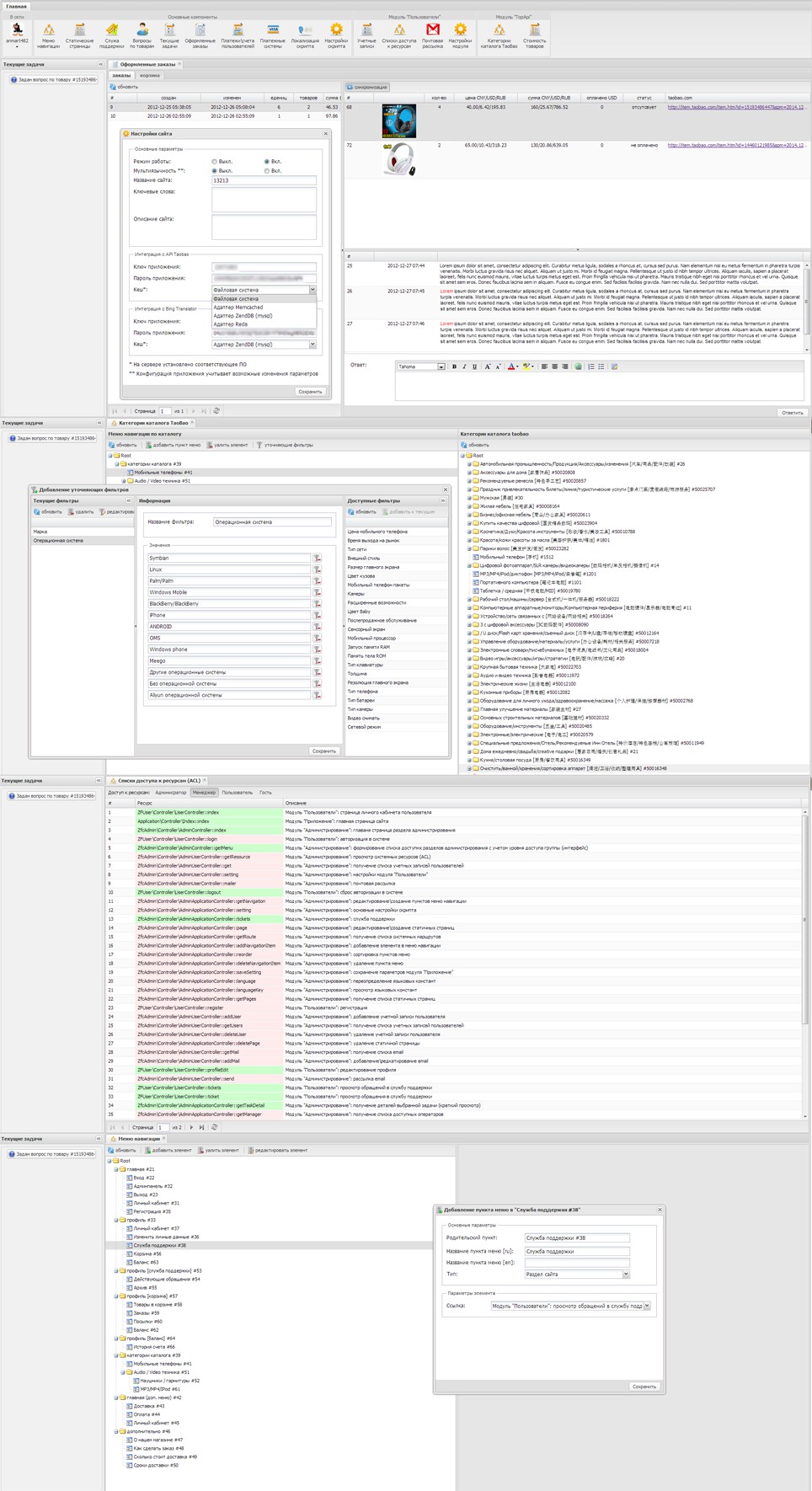Click the Ответить button
812x1491 pixels.
click(793, 413)
